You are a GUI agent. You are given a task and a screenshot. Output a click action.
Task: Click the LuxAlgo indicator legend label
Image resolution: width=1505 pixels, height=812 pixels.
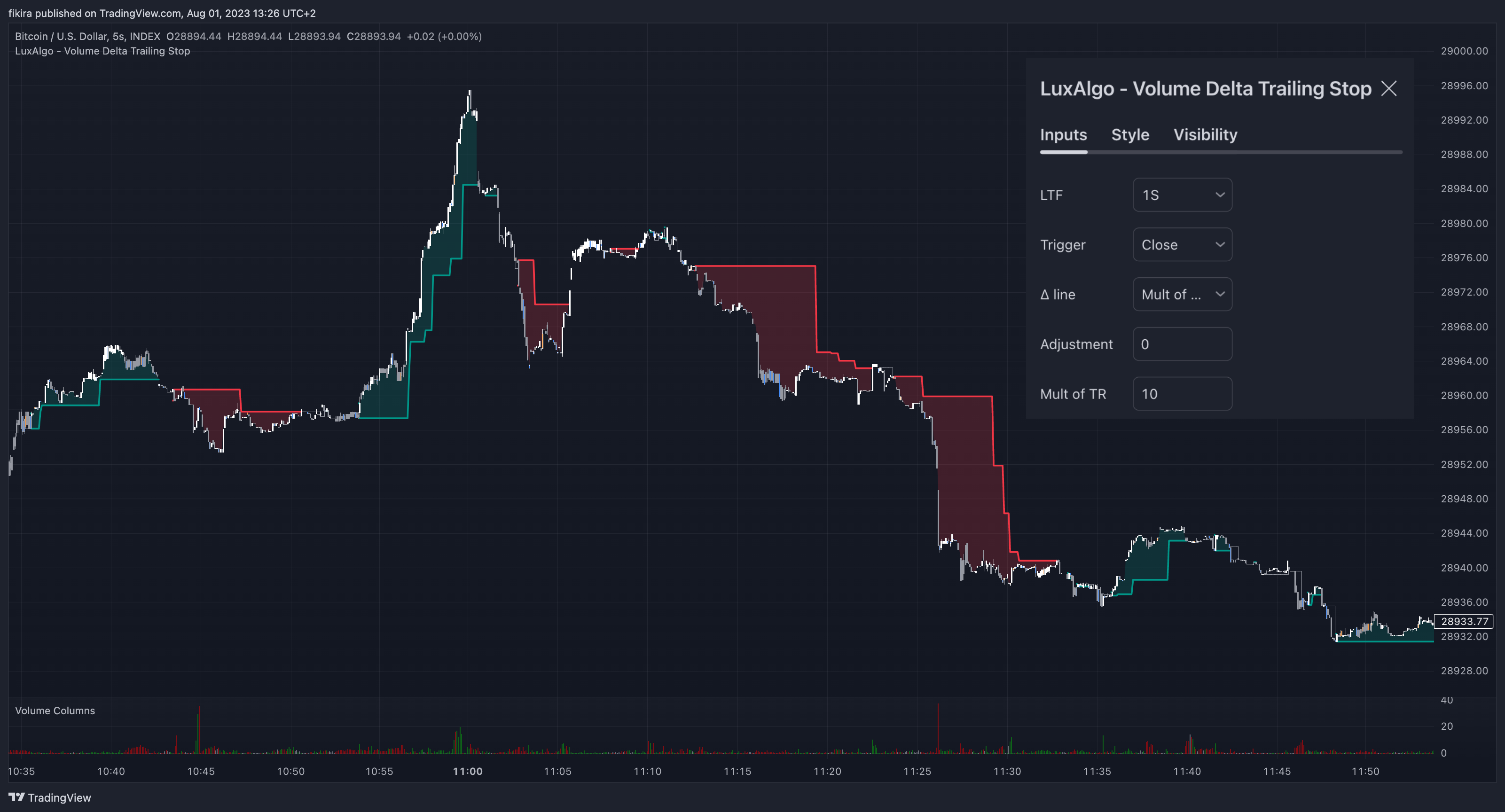[x=102, y=51]
